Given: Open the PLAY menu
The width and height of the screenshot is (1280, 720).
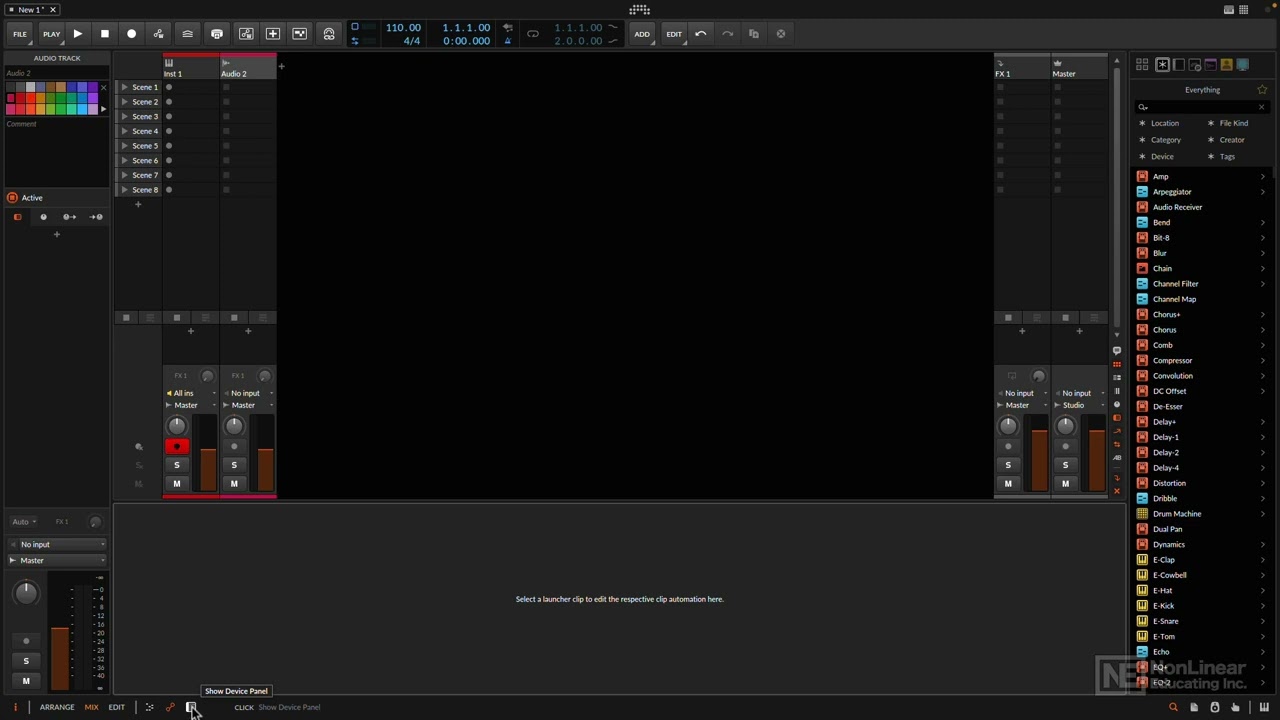Looking at the screenshot, I should (51, 34).
